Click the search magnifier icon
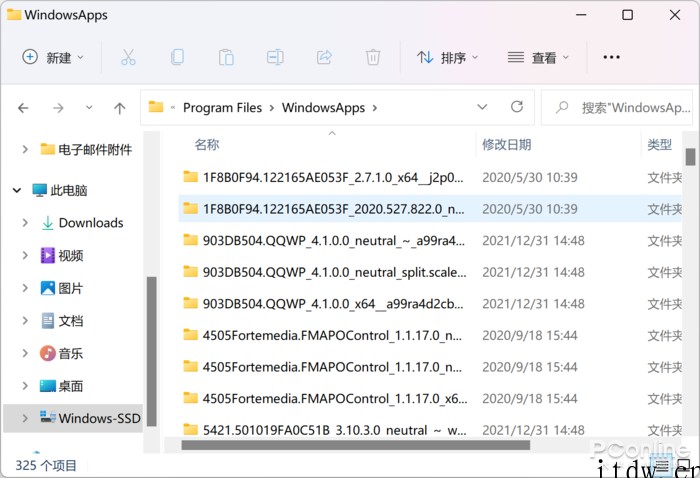 pos(562,107)
